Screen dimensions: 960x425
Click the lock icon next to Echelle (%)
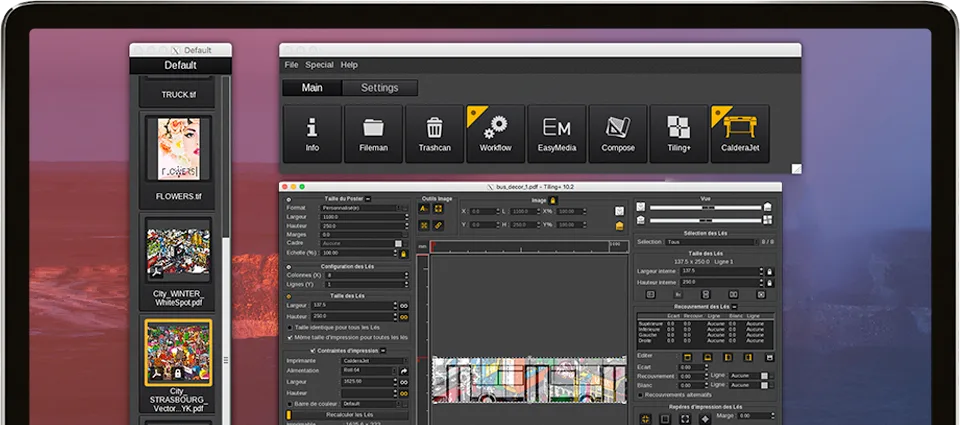pos(403,253)
